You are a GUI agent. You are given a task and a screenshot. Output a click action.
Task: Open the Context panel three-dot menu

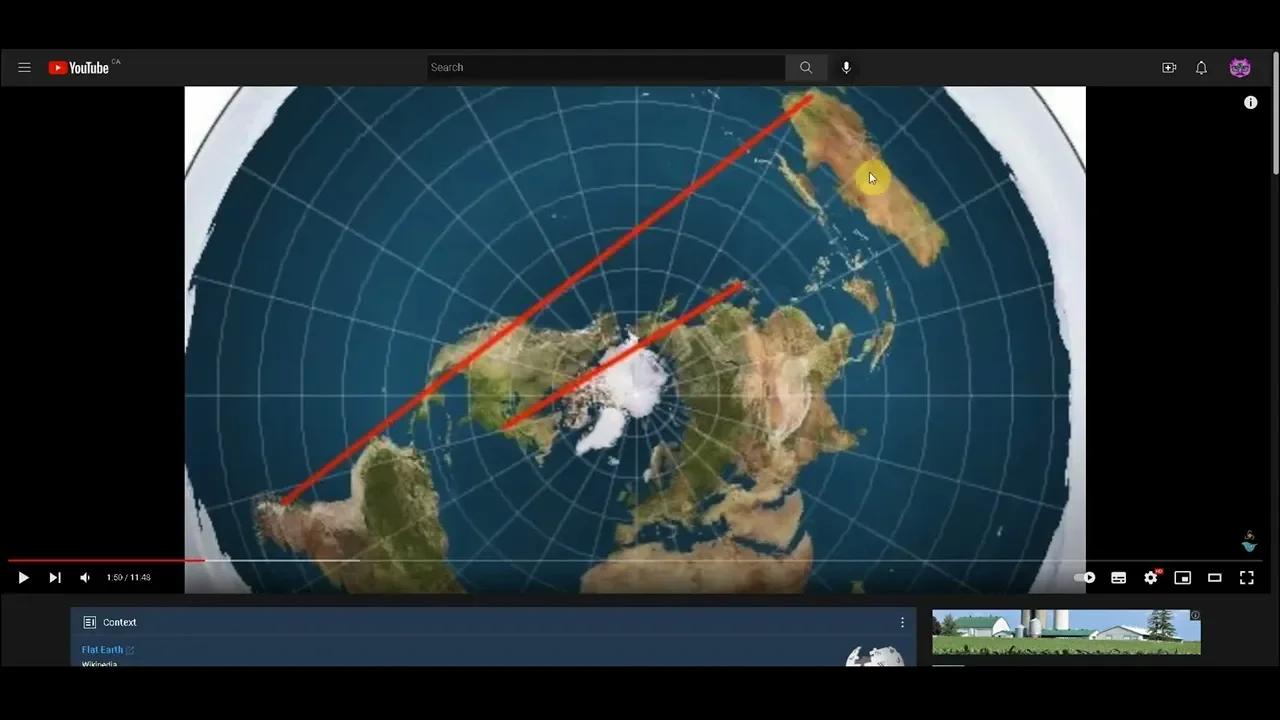[x=902, y=622]
